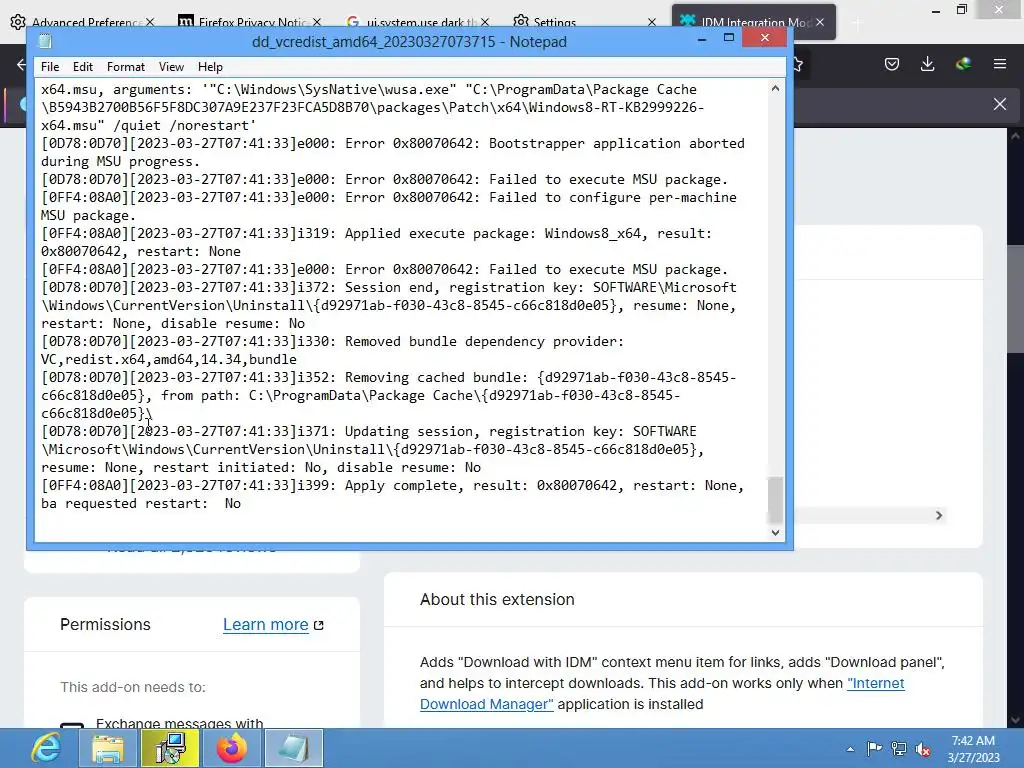The image size is (1024, 768).
Task: Switch to Firefox from the taskbar
Action: tap(232, 748)
